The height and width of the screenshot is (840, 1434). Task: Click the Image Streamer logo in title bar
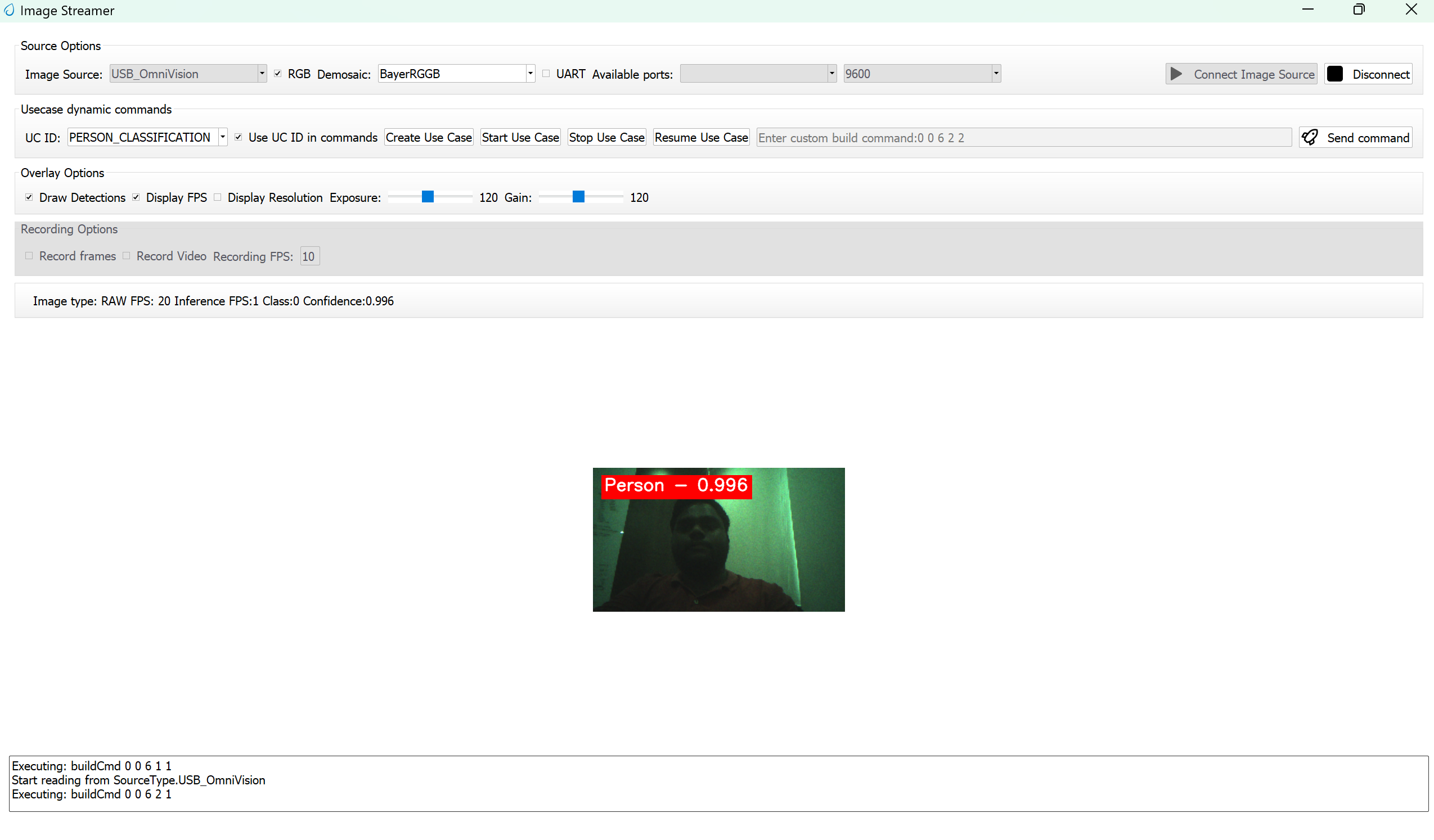click(8, 10)
